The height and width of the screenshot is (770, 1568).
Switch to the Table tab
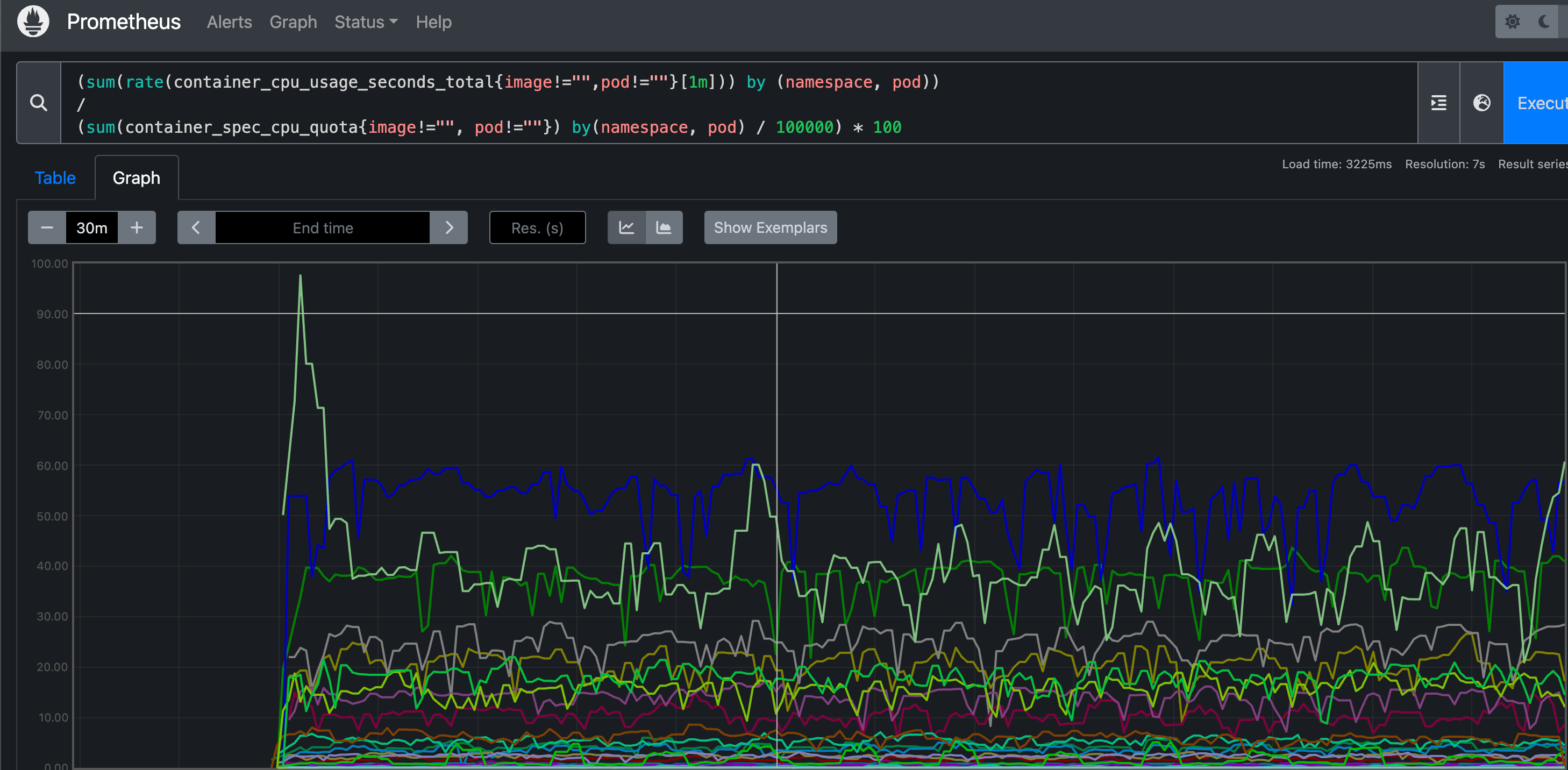(x=55, y=178)
